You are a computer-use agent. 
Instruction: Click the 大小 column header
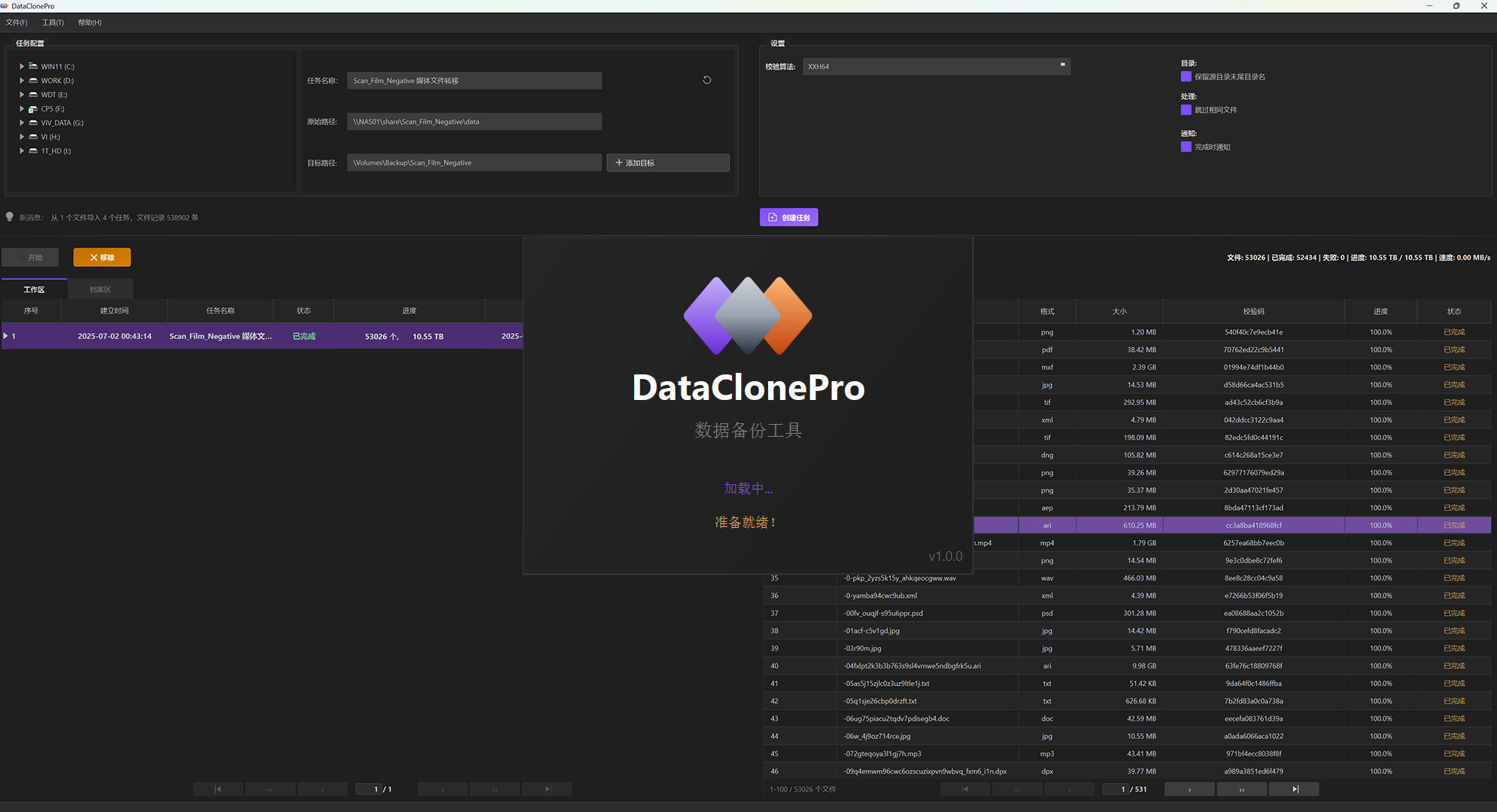pyautogui.click(x=1119, y=311)
